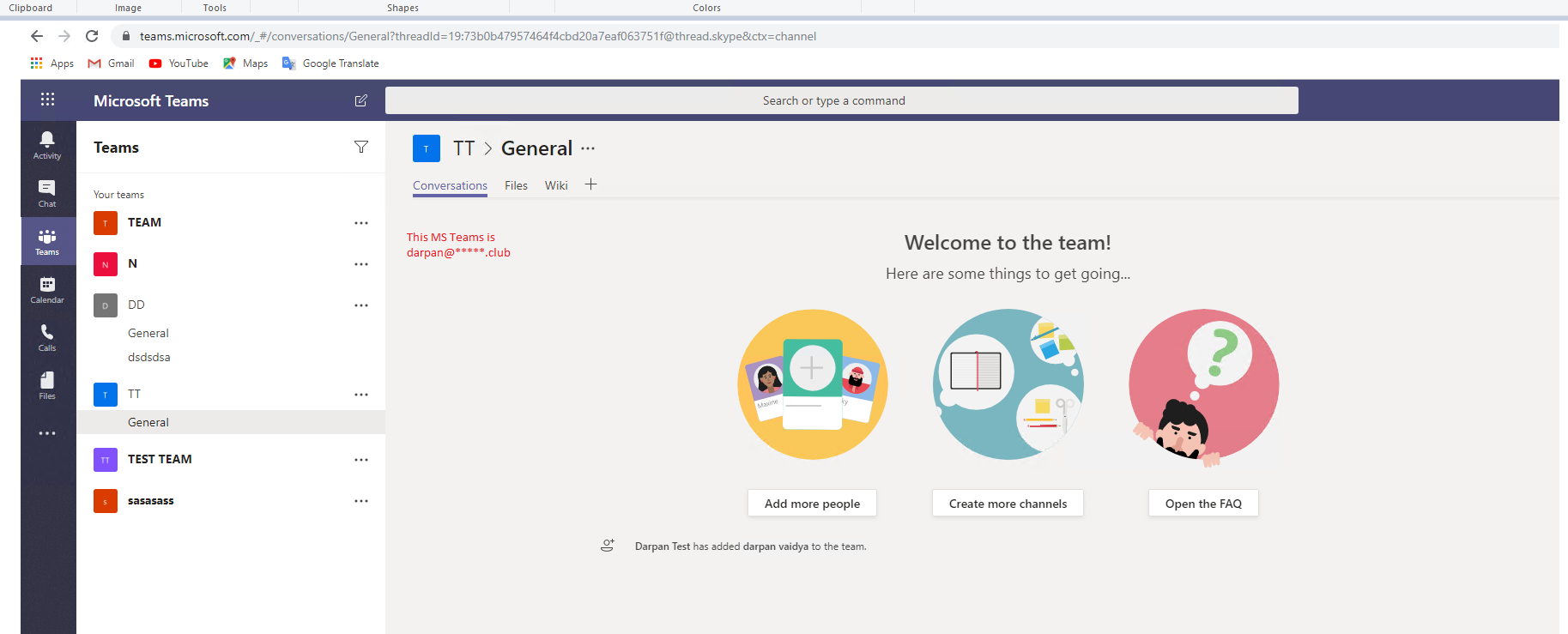Click the FAQ question mark illustration
The width and height of the screenshot is (1568, 634).
coord(1204,387)
